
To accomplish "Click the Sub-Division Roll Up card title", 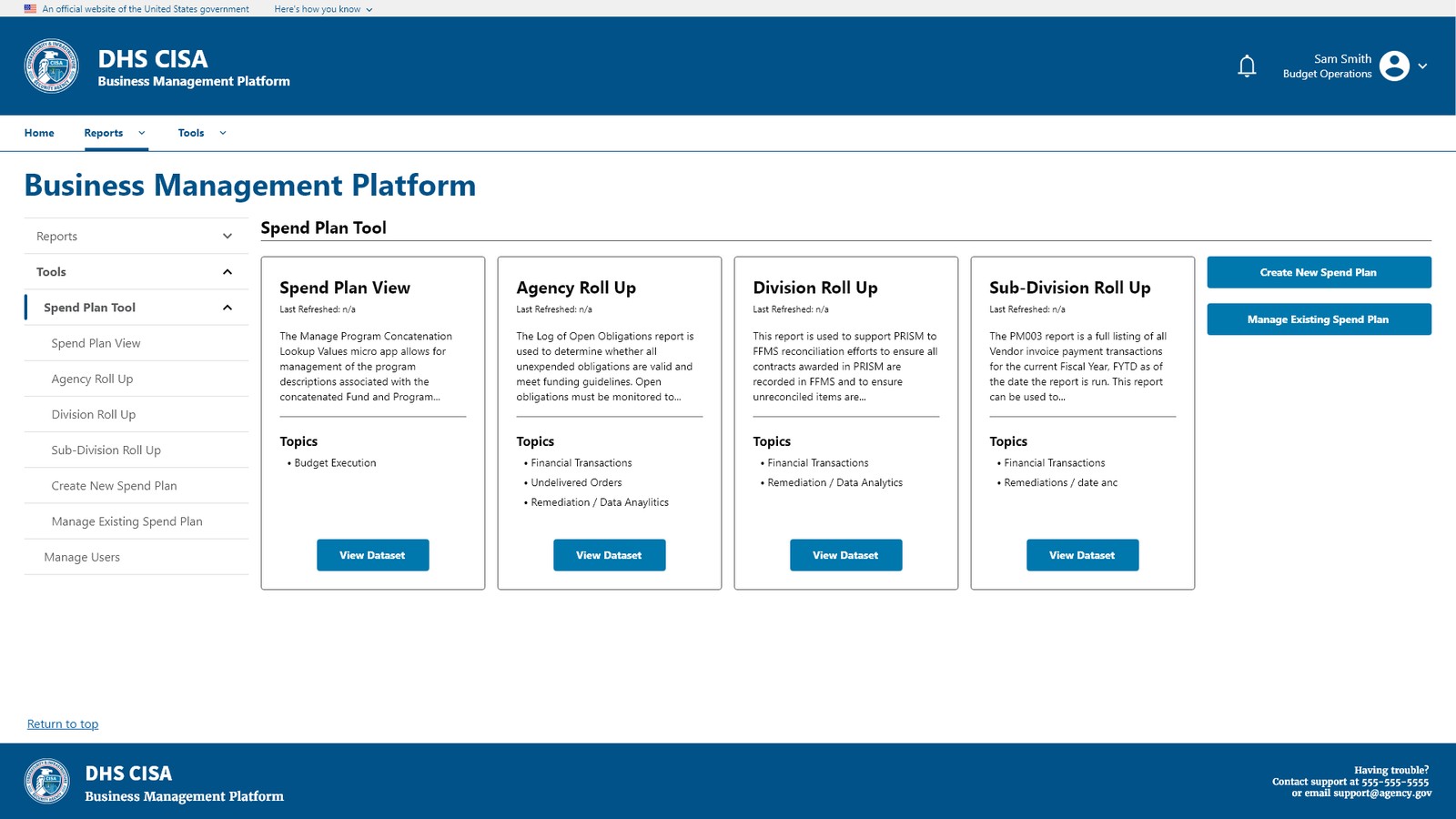I will point(1070,288).
